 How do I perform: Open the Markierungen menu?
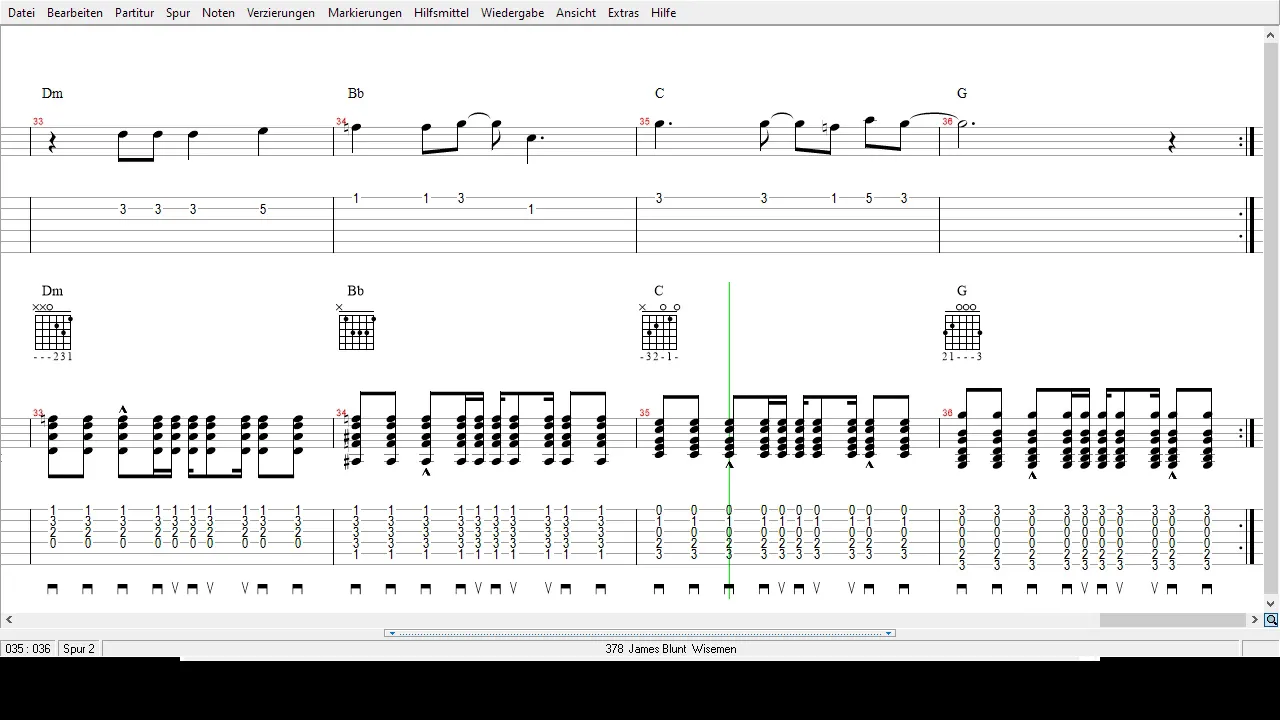point(365,13)
